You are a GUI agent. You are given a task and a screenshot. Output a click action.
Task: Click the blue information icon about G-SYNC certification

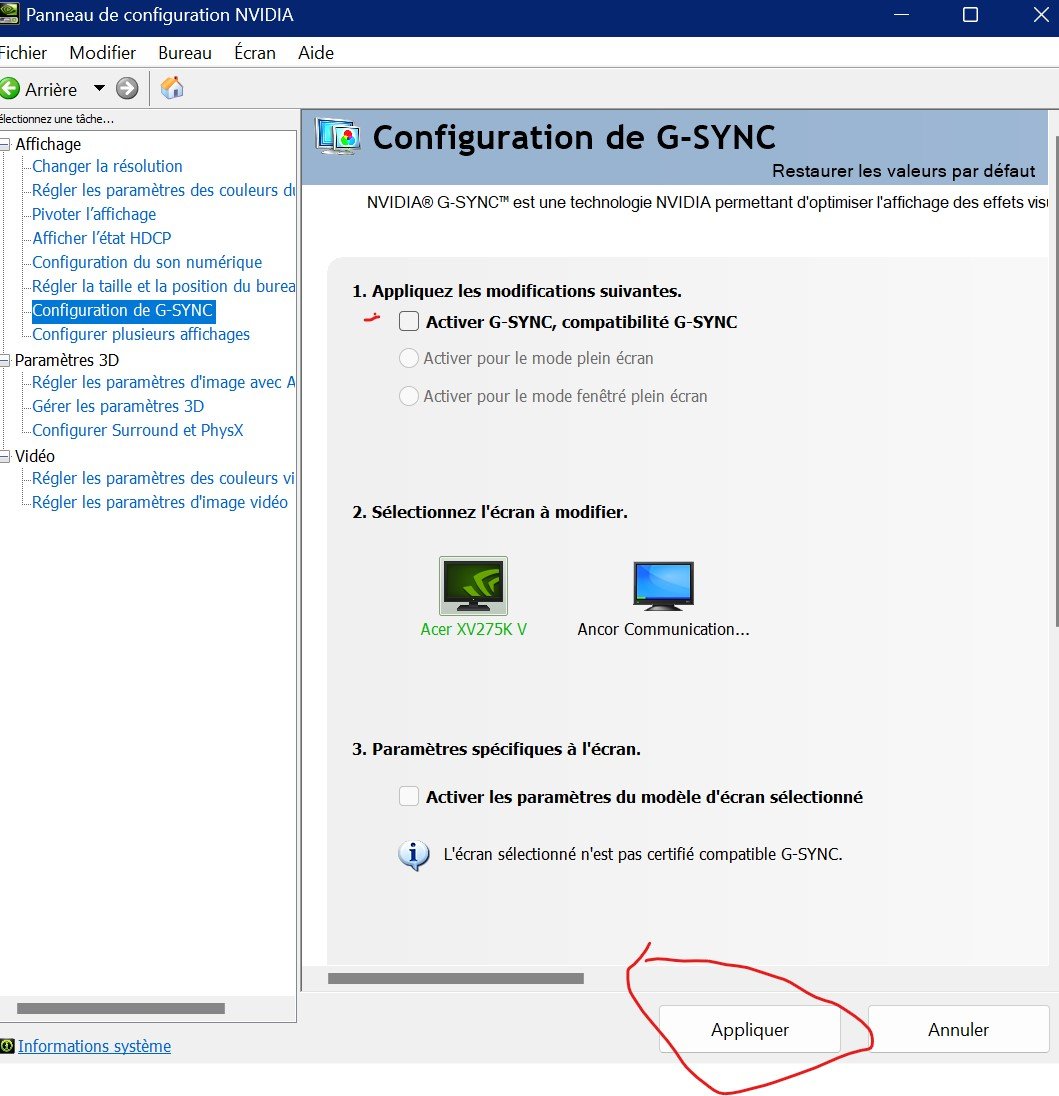tap(414, 855)
